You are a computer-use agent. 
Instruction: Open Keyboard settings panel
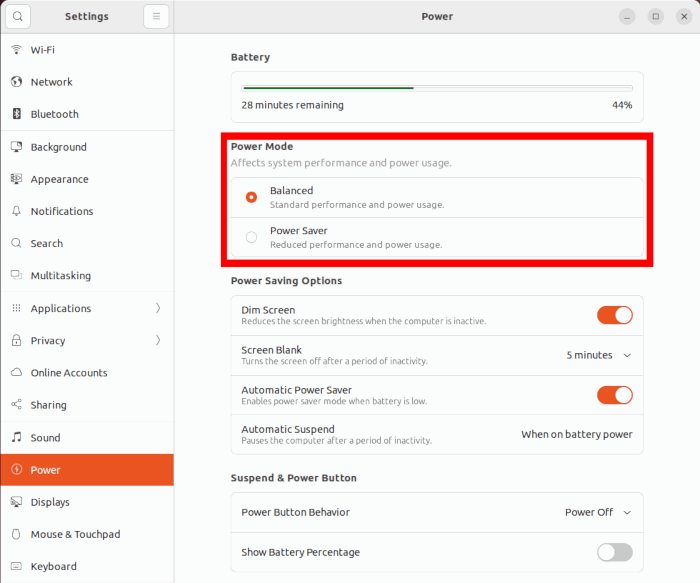tap(87, 566)
